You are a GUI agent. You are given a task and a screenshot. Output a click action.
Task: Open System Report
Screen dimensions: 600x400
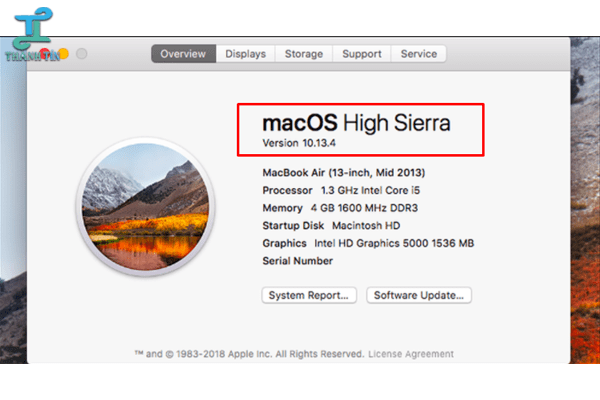[x=310, y=295]
